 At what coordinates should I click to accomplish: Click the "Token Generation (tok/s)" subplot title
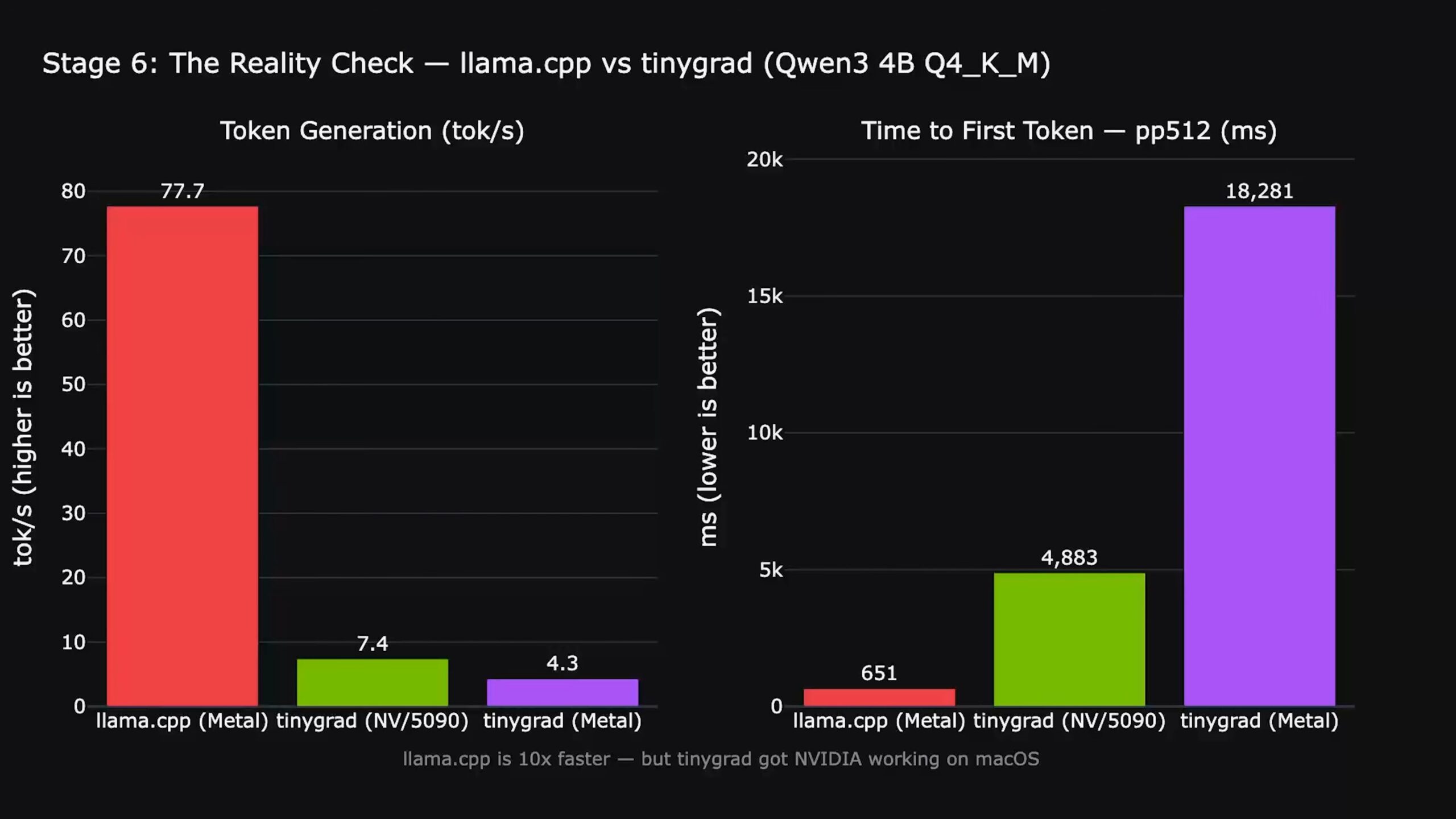[372, 131]
